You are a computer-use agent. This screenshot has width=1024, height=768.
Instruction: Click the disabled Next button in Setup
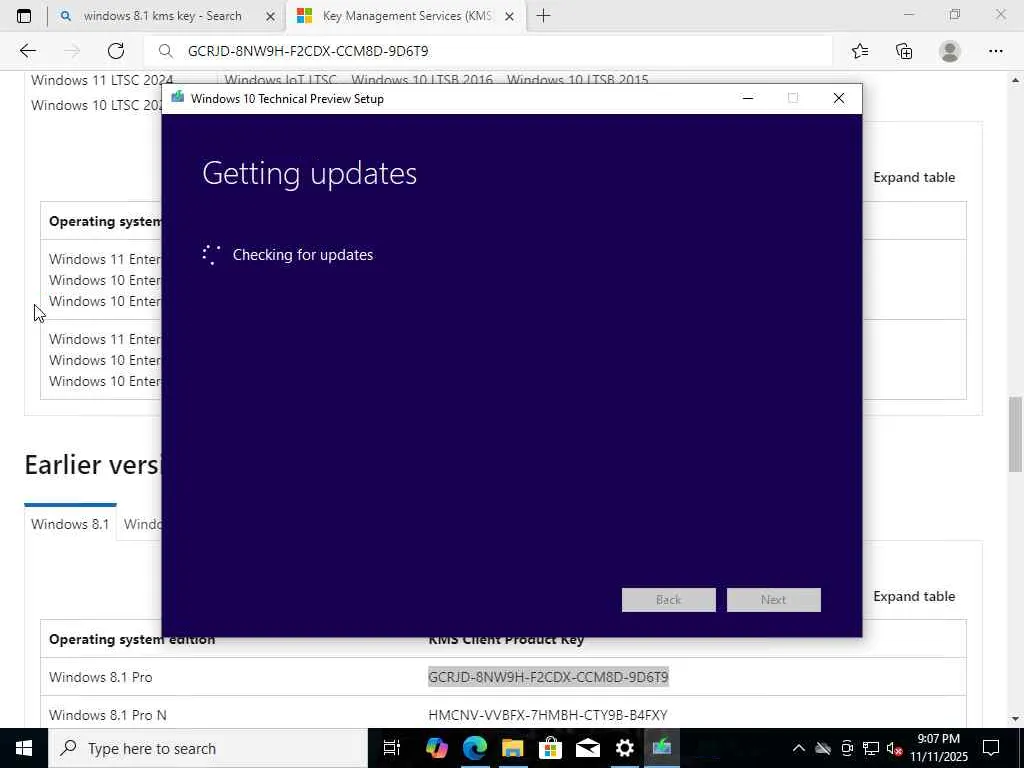click(x=773, y=600)
